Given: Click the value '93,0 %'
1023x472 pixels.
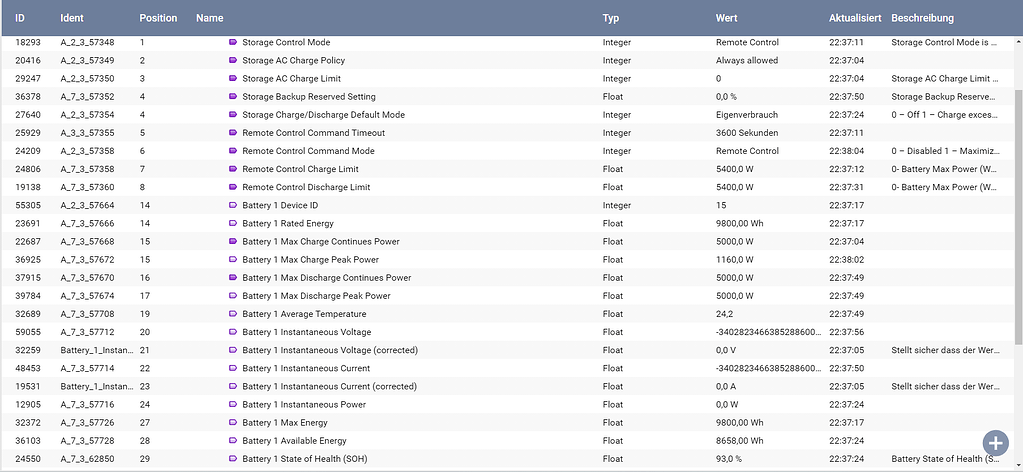Looking at the screenshot, I should [x=729, y=459].
